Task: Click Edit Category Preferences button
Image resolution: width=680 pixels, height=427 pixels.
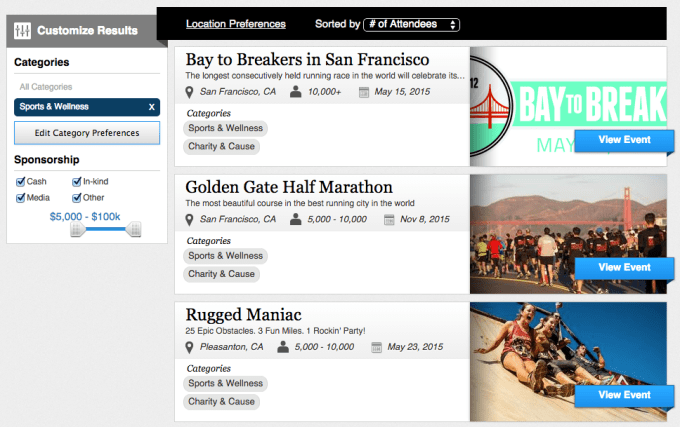Action: coord(87,133)
